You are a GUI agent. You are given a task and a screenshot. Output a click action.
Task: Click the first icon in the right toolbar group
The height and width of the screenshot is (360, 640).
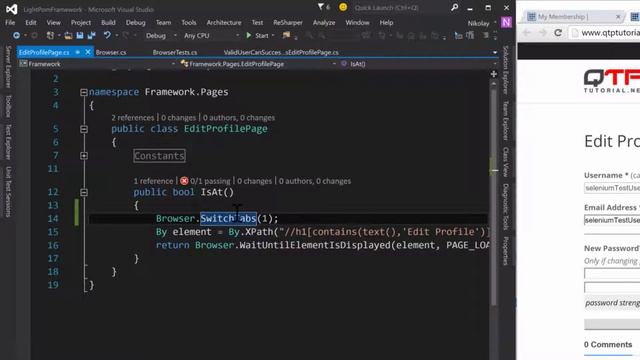coord(458,36)
